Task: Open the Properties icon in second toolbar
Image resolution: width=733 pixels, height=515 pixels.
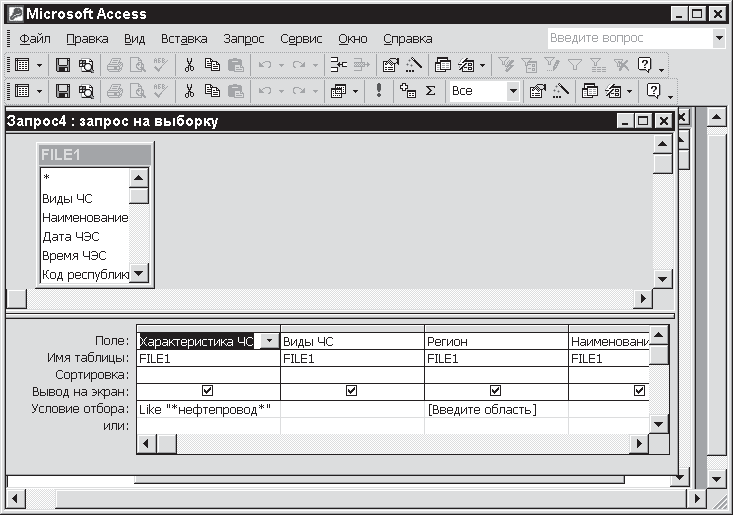Action: coord(536,91)
